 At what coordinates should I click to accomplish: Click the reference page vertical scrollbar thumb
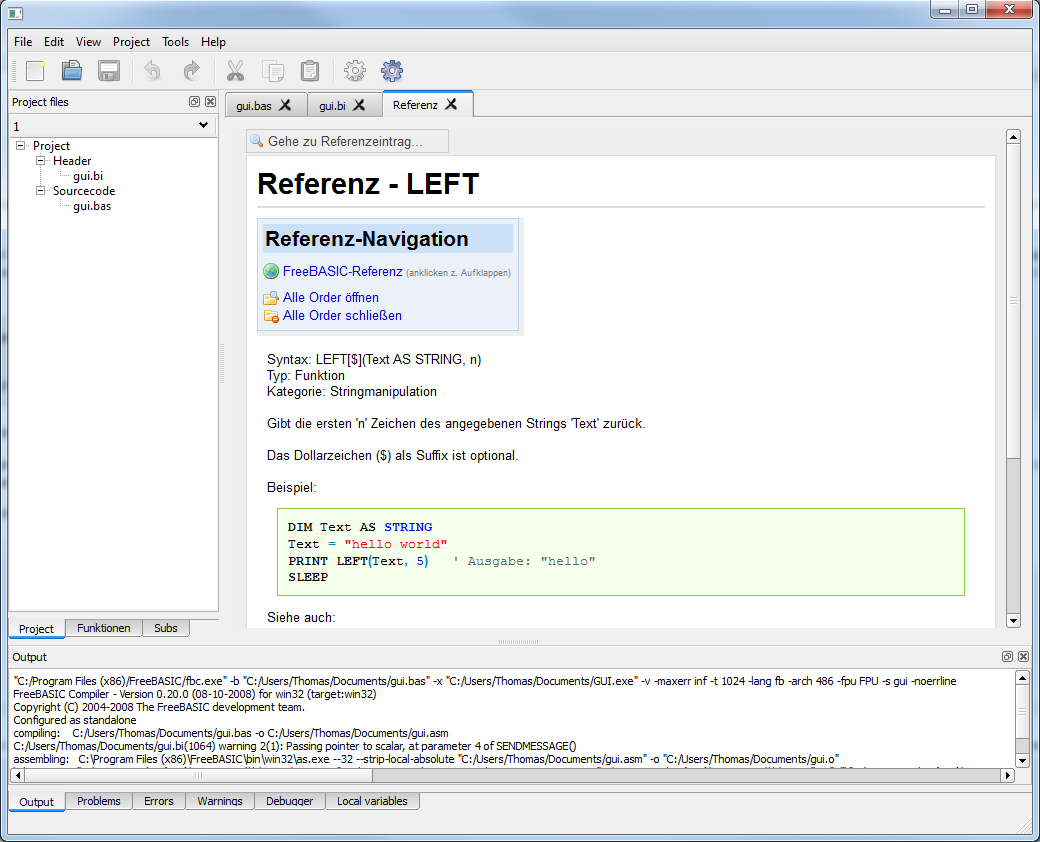pyautogui.click(x=1013, y=300)
